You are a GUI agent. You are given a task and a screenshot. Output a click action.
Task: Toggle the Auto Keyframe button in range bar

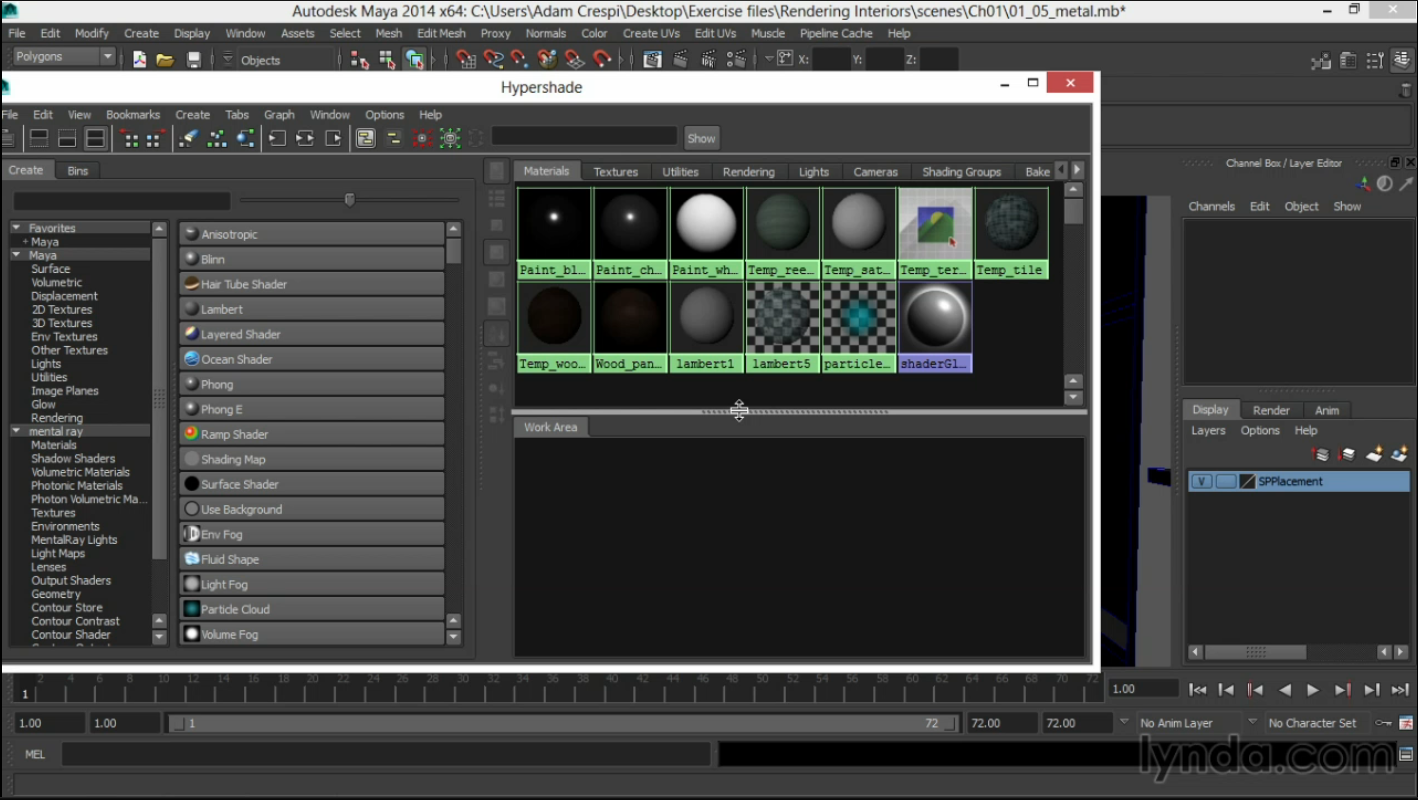1383,723
